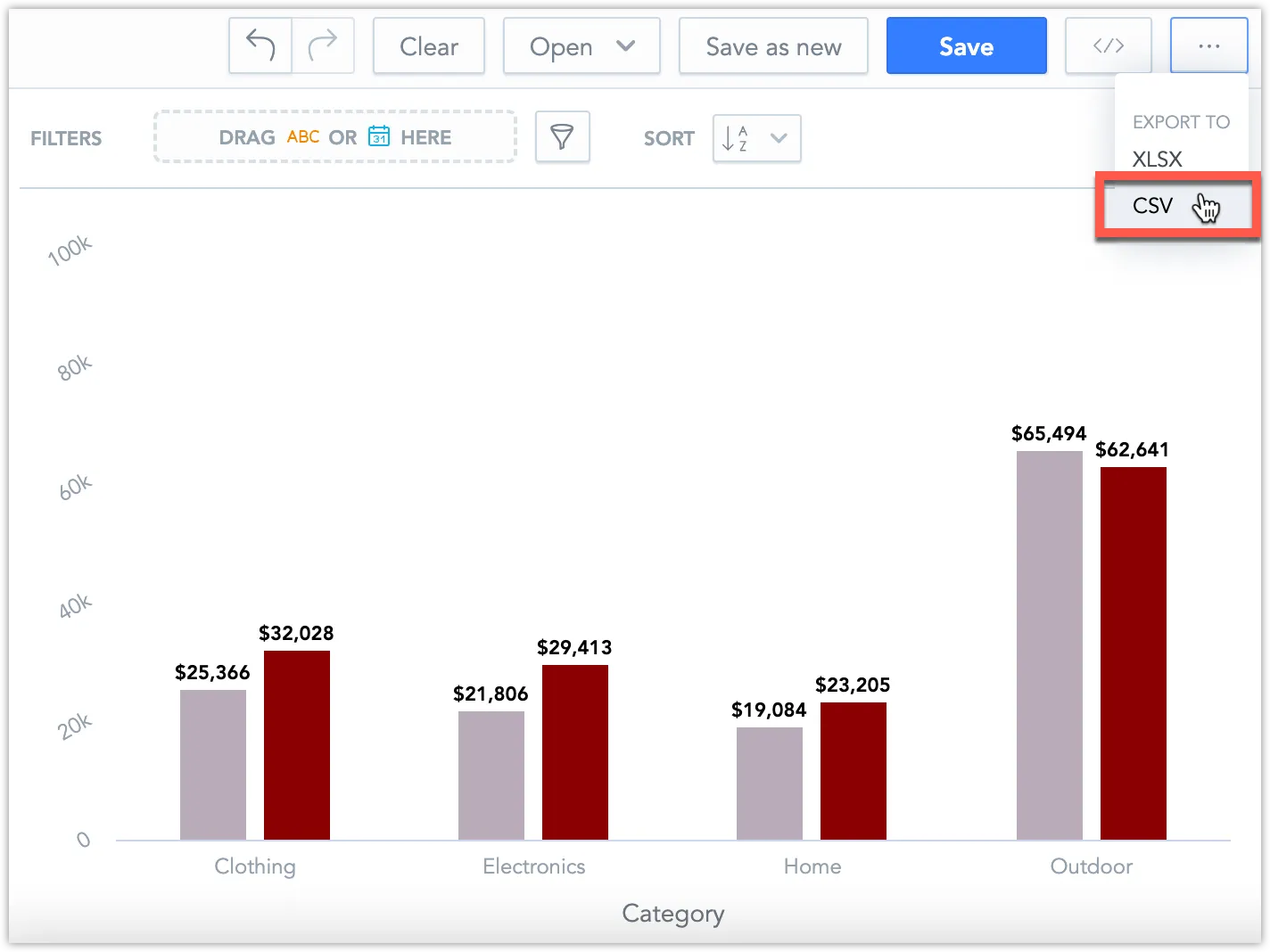Save the chart with the Save button
The image size is (1270, 952).
click(966, 45)
